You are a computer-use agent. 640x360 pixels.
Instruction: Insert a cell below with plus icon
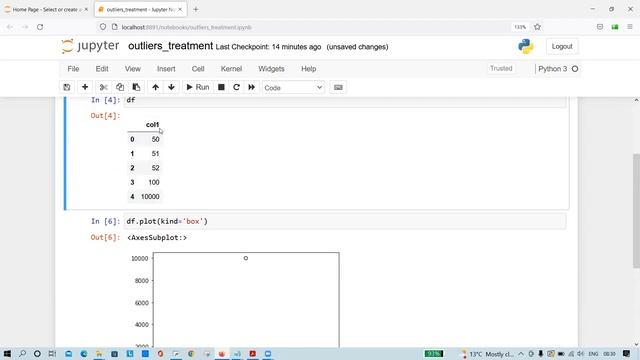[x=85, y=87]
